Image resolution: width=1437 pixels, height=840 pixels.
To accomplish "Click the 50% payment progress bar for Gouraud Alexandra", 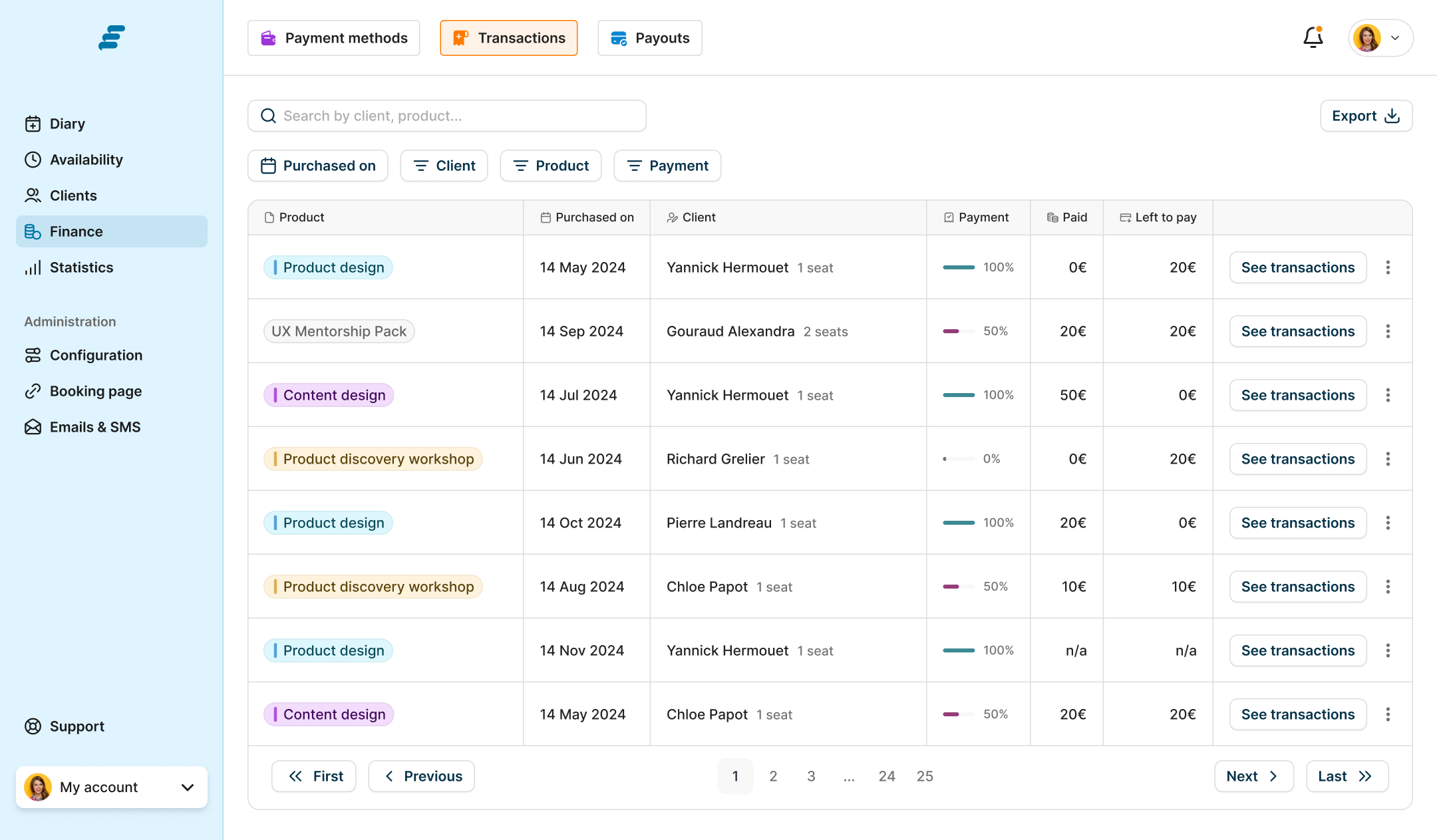I will tap(959, 331).
